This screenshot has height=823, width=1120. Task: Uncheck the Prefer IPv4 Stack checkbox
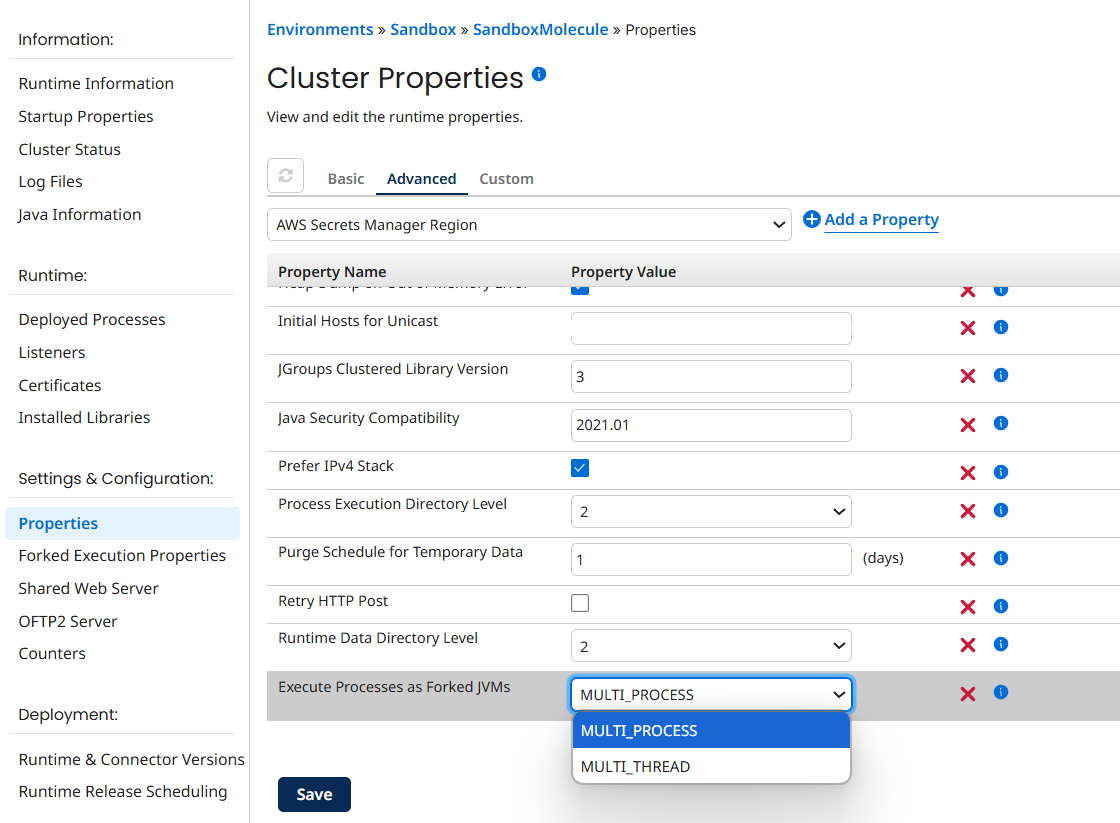coord(580,466)
